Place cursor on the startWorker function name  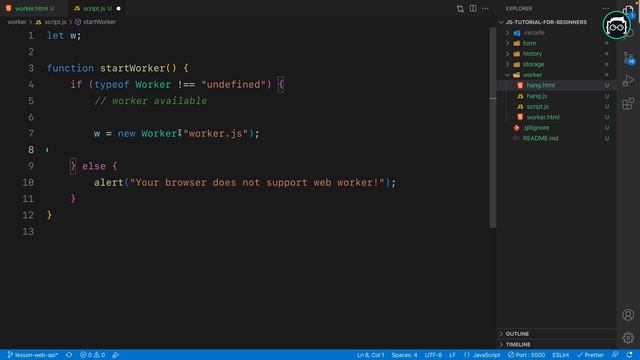coord(133,68)
